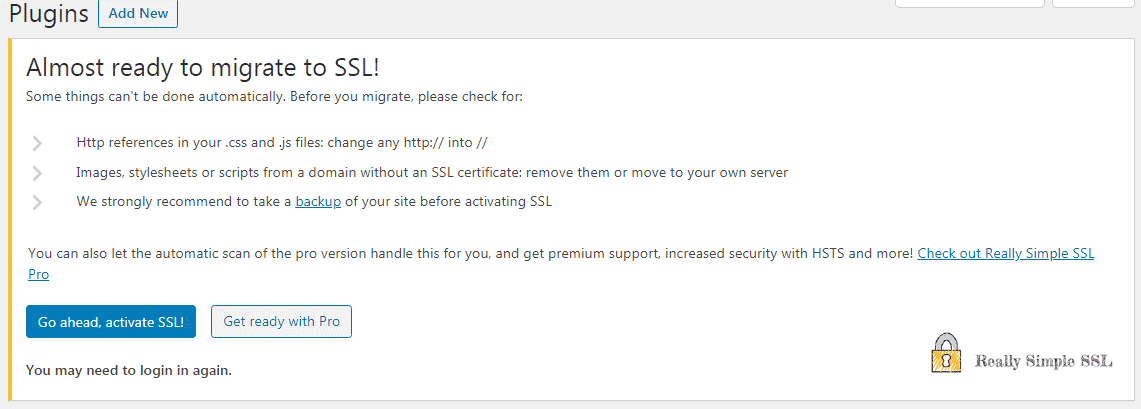Click the 'You may need to login in again' note
Image resolution: width=1141 pixels, height=409 pixels.
[129, 370]
